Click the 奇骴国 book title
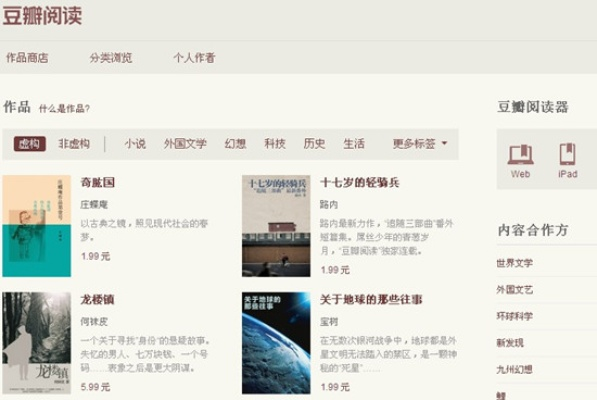Image resolution: width=597 pixels, height=400 pixels. pos(97,183)
